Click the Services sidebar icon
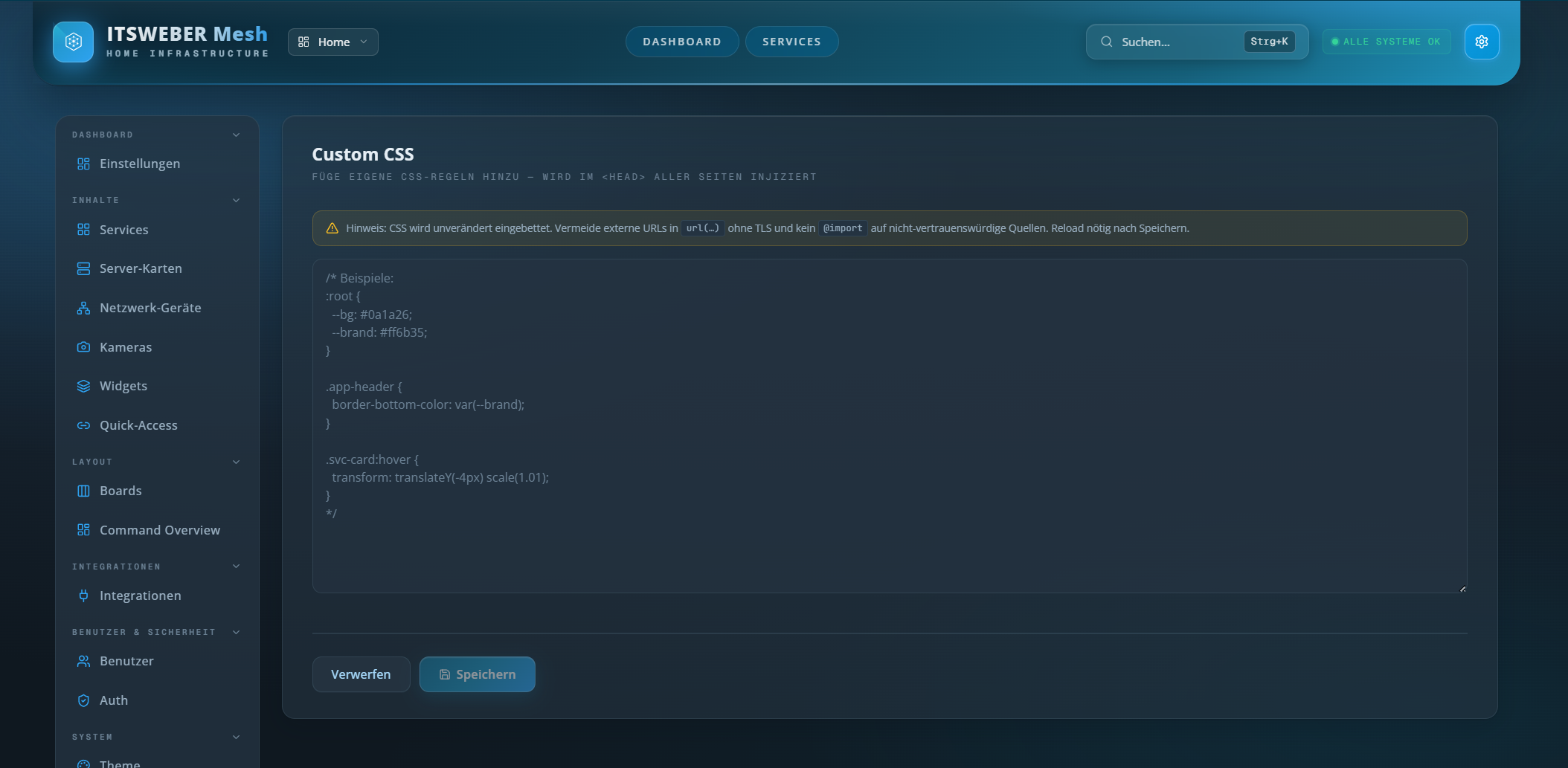Image resolution: width=1568 pixels, height=768 pixels. click(83, 230)
